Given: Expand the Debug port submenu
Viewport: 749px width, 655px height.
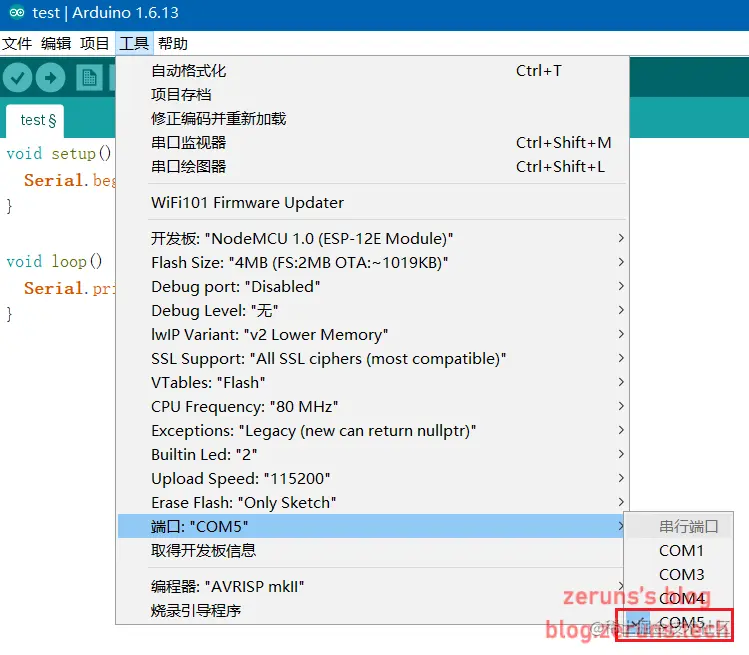Looking at the screenshot, I should click(x=372, y=287).
